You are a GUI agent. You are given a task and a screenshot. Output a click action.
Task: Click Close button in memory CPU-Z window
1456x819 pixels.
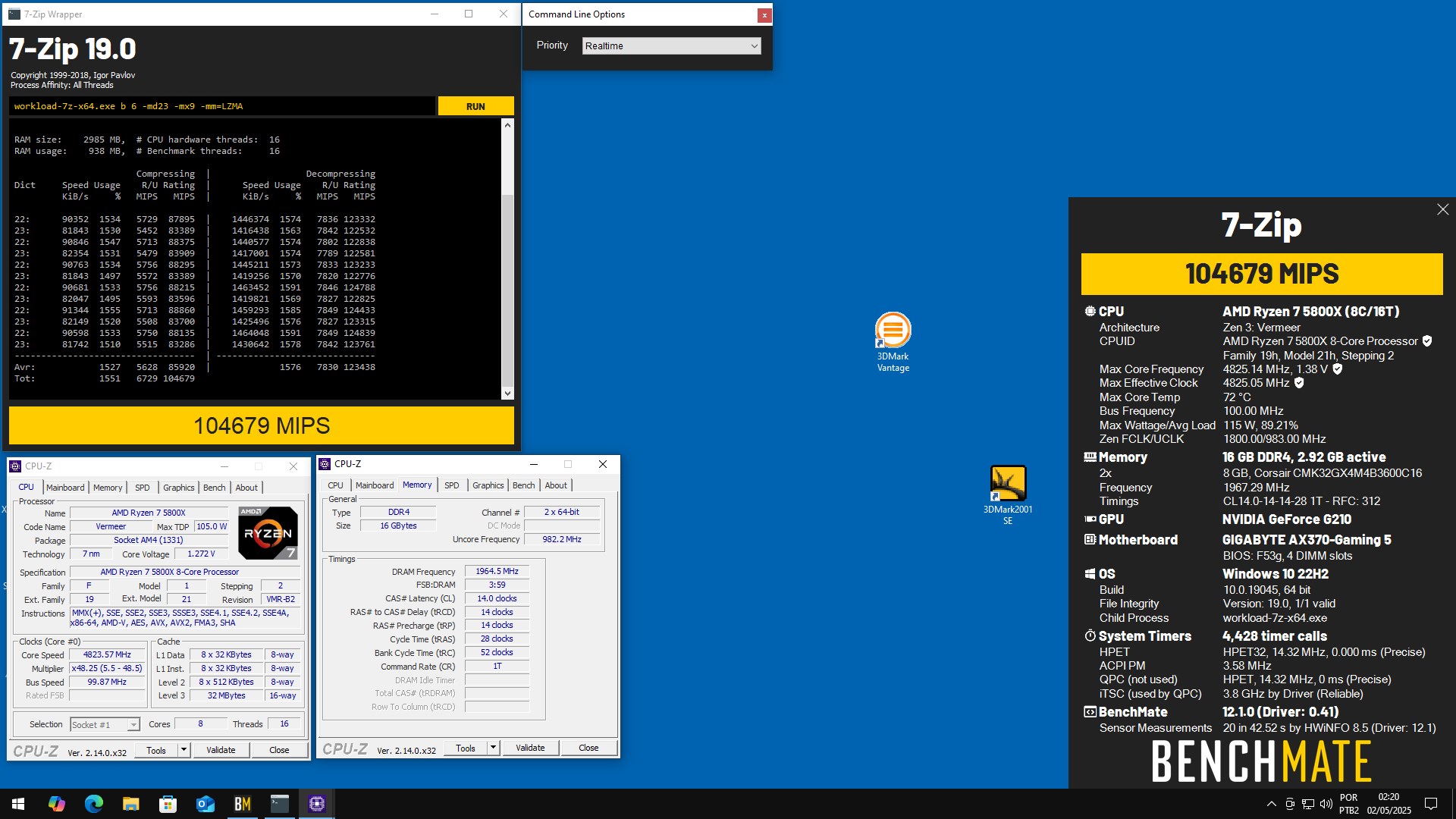588,748
